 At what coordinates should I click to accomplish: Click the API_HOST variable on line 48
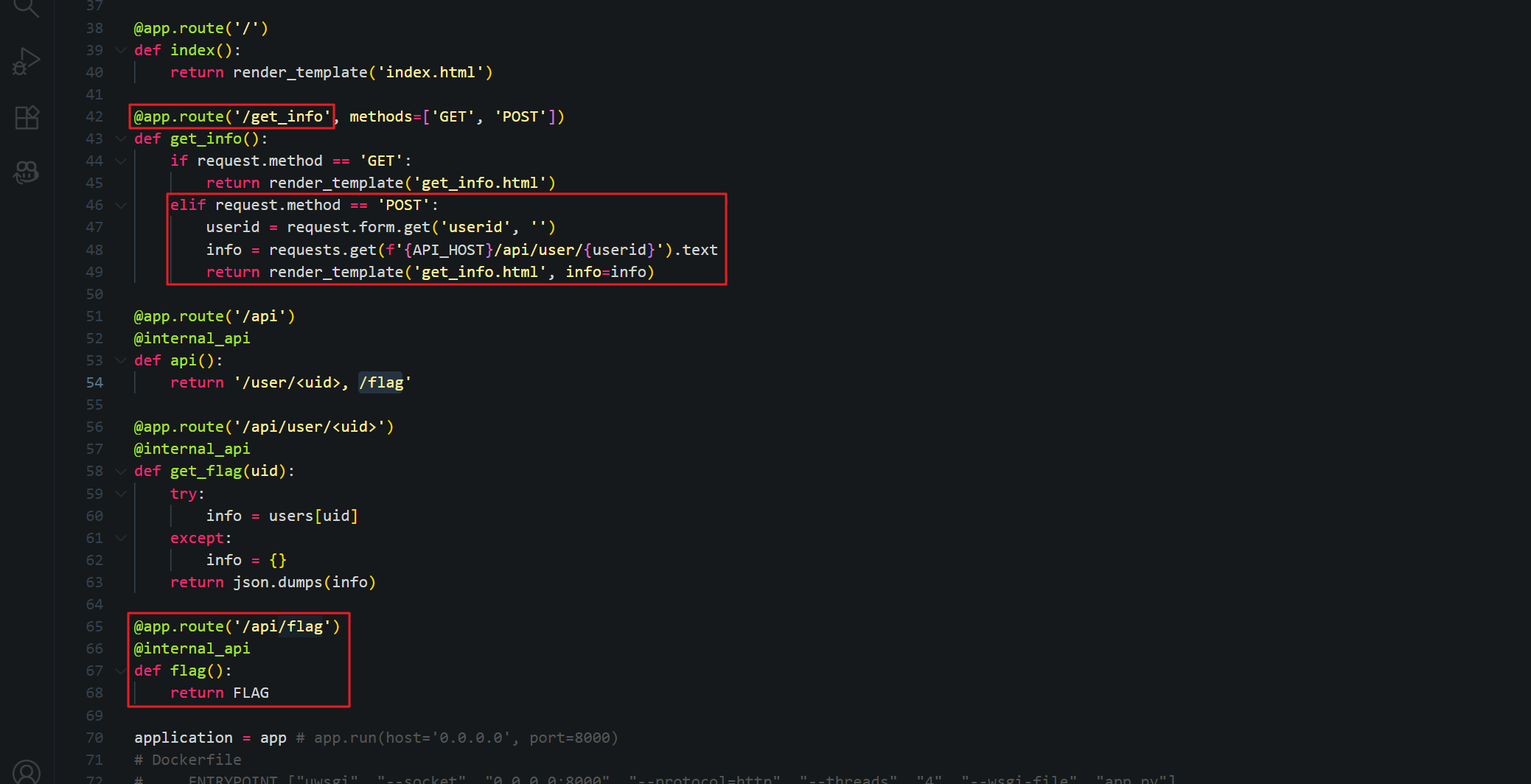click(448, 250)
